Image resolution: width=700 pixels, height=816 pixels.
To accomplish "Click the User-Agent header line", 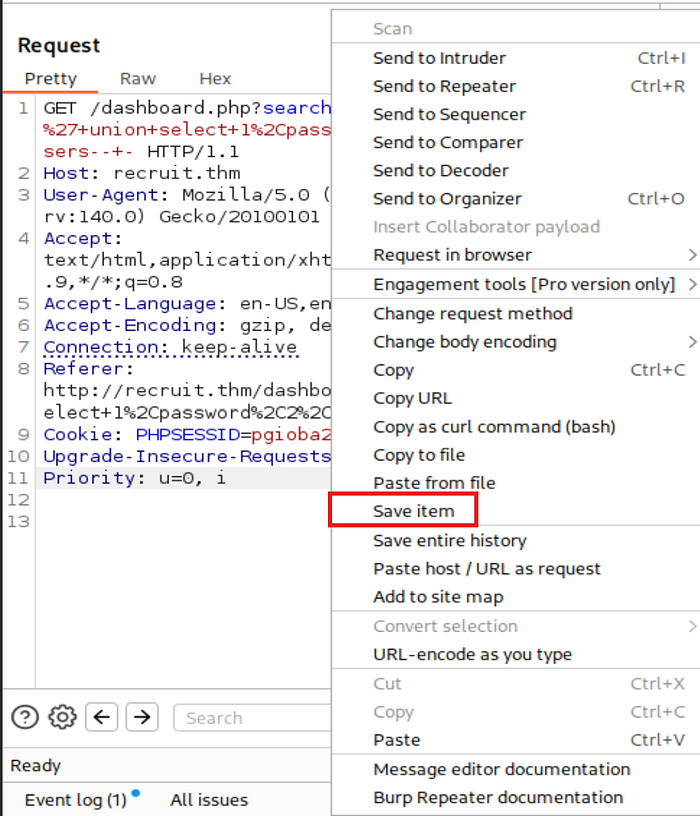I will coord(187,205).
